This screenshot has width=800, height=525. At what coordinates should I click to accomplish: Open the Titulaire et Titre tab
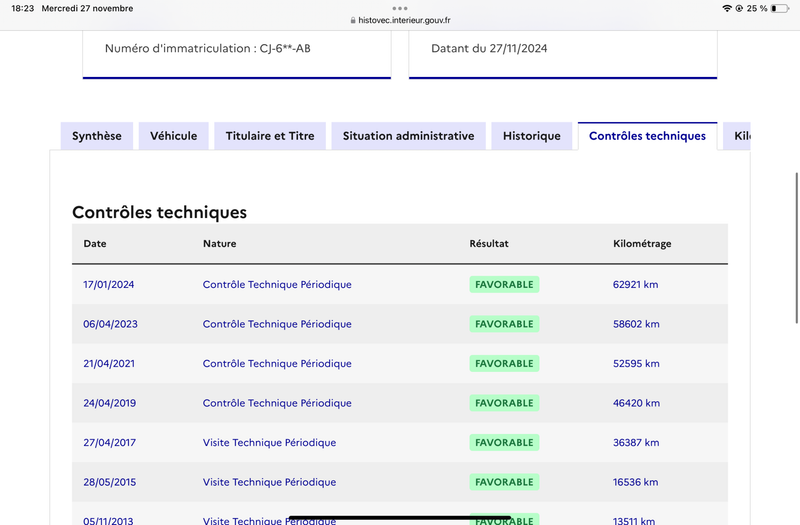(x=270, y=136)
